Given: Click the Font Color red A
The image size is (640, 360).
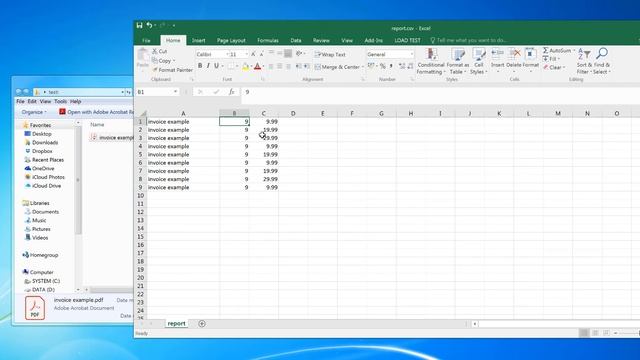Looking at the screenshot, I should pos(258,66).
